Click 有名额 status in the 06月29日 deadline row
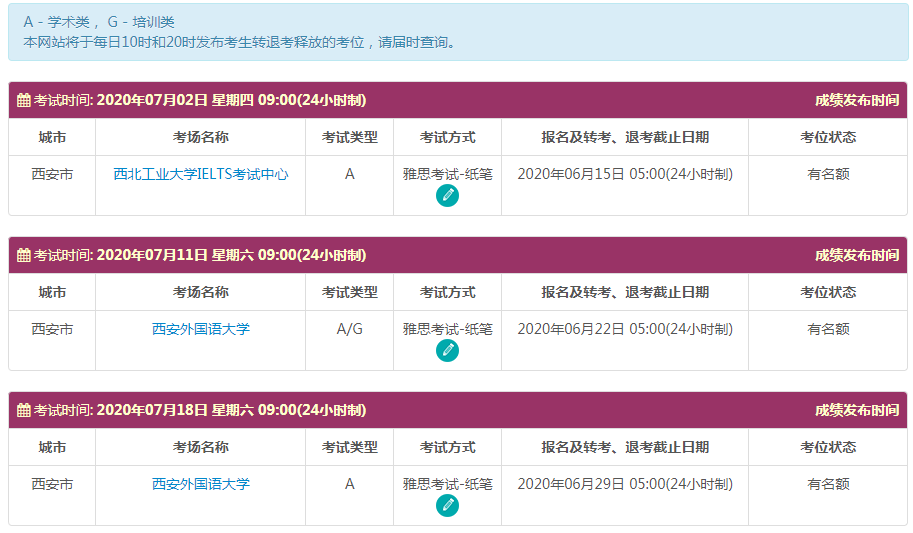The width and height of the screenshot is (913, 533). pyautogui.click(x=828, y=484)
